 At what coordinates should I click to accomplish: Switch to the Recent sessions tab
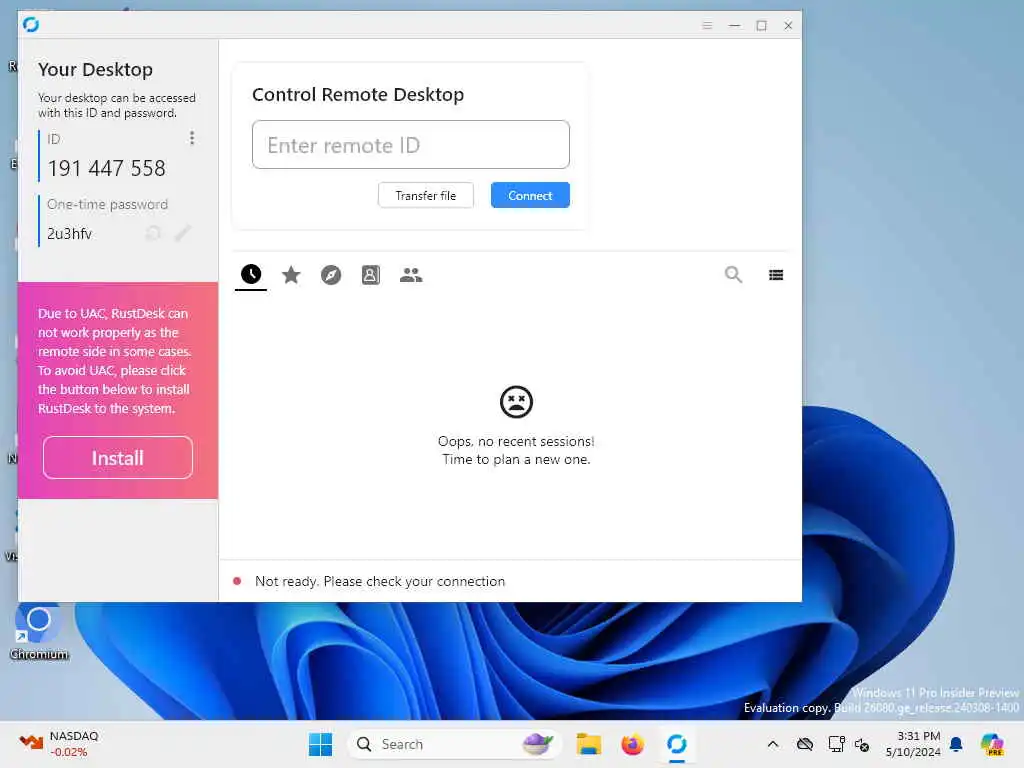[x=251, y=275]
